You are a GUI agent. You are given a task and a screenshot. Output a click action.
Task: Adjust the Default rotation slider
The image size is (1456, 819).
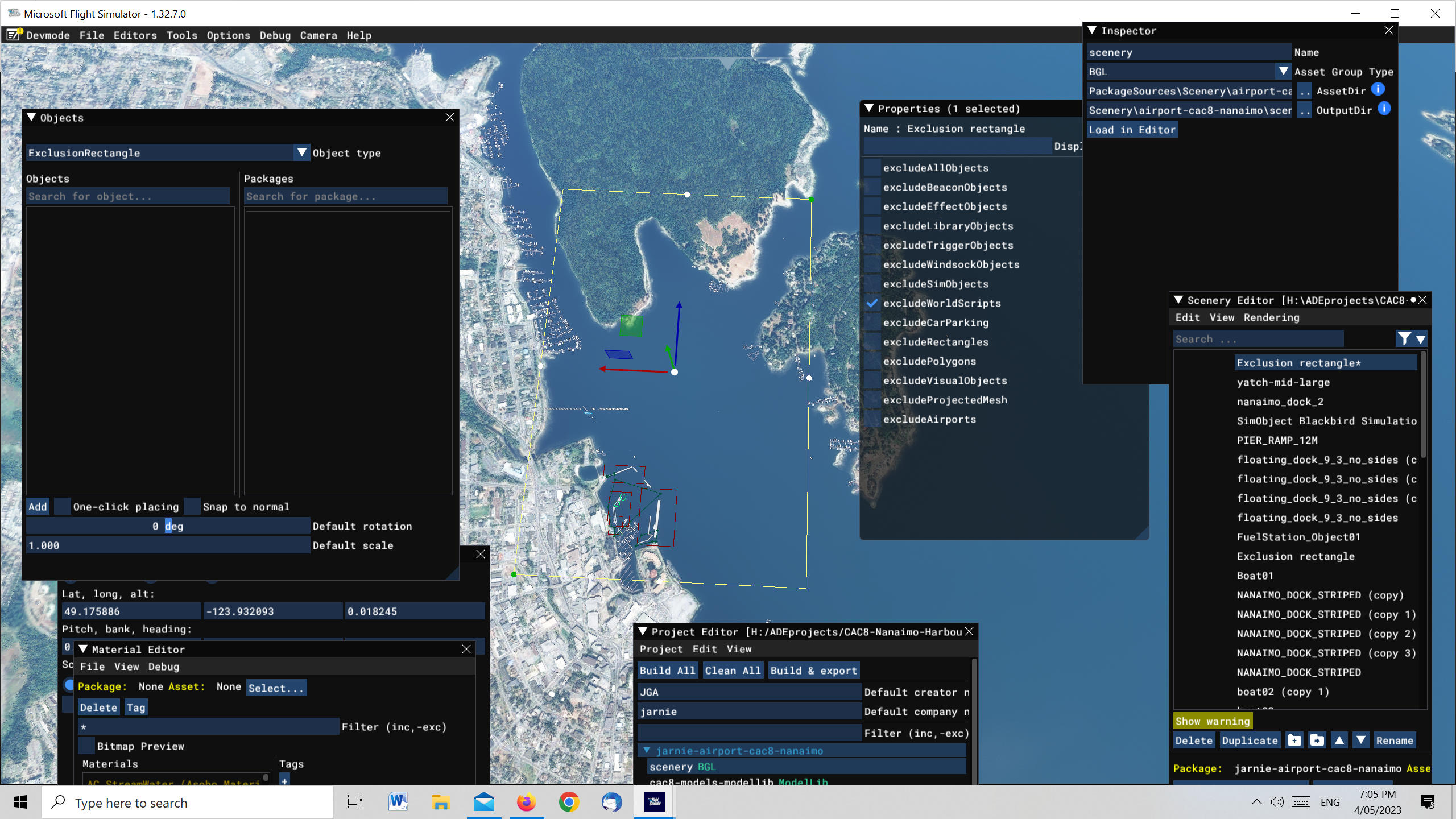tap(168, 526)
